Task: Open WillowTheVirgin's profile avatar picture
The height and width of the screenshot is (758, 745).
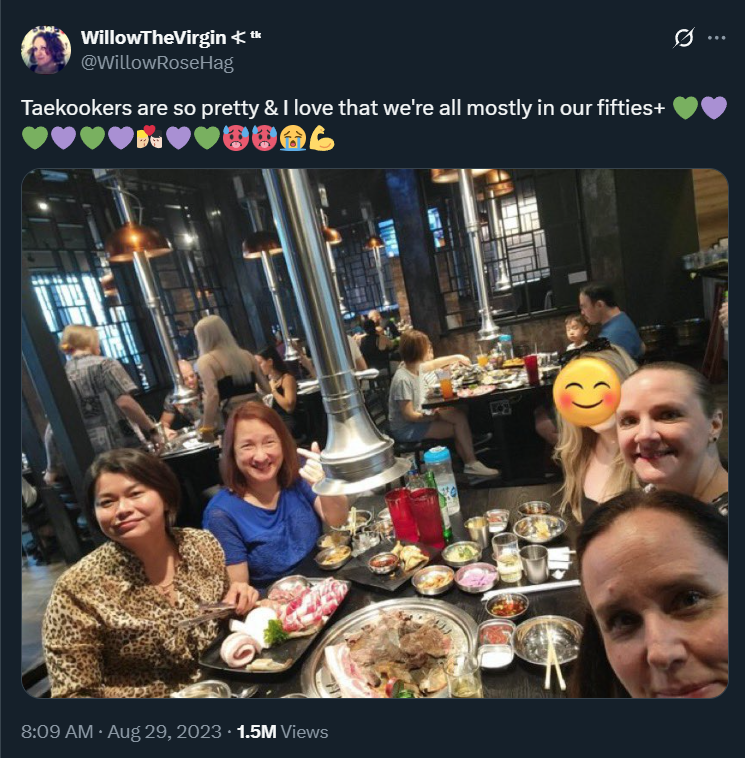Action: point(46,50)
